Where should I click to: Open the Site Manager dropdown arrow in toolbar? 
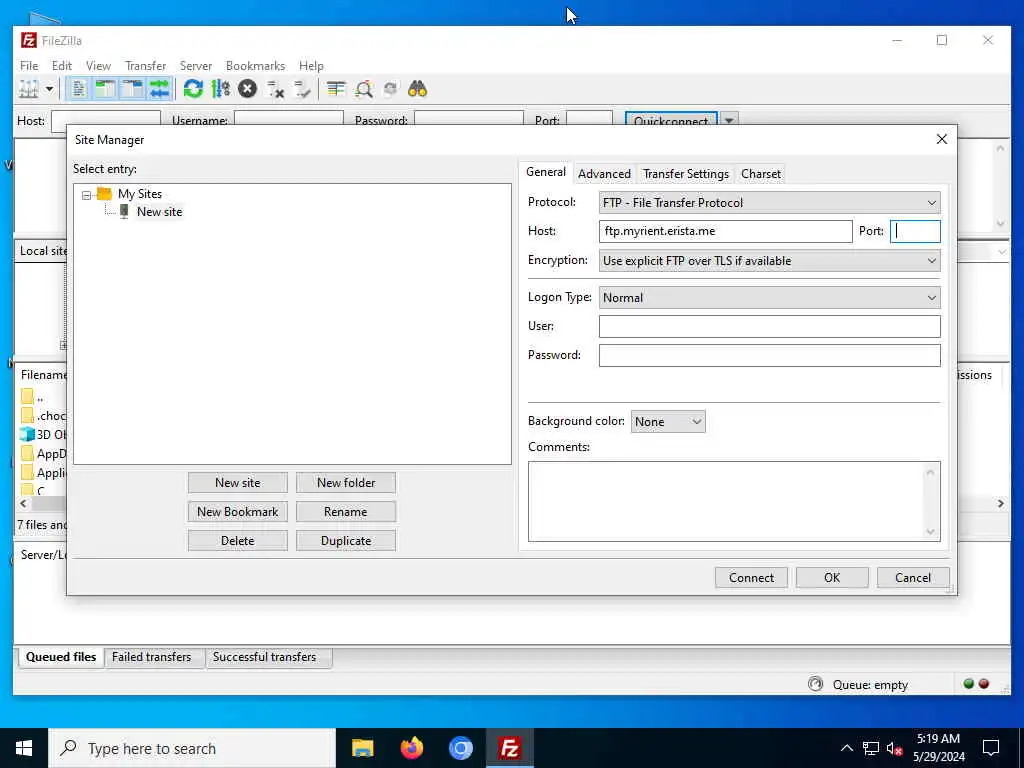pyautogui.click(x=49, y=89)
